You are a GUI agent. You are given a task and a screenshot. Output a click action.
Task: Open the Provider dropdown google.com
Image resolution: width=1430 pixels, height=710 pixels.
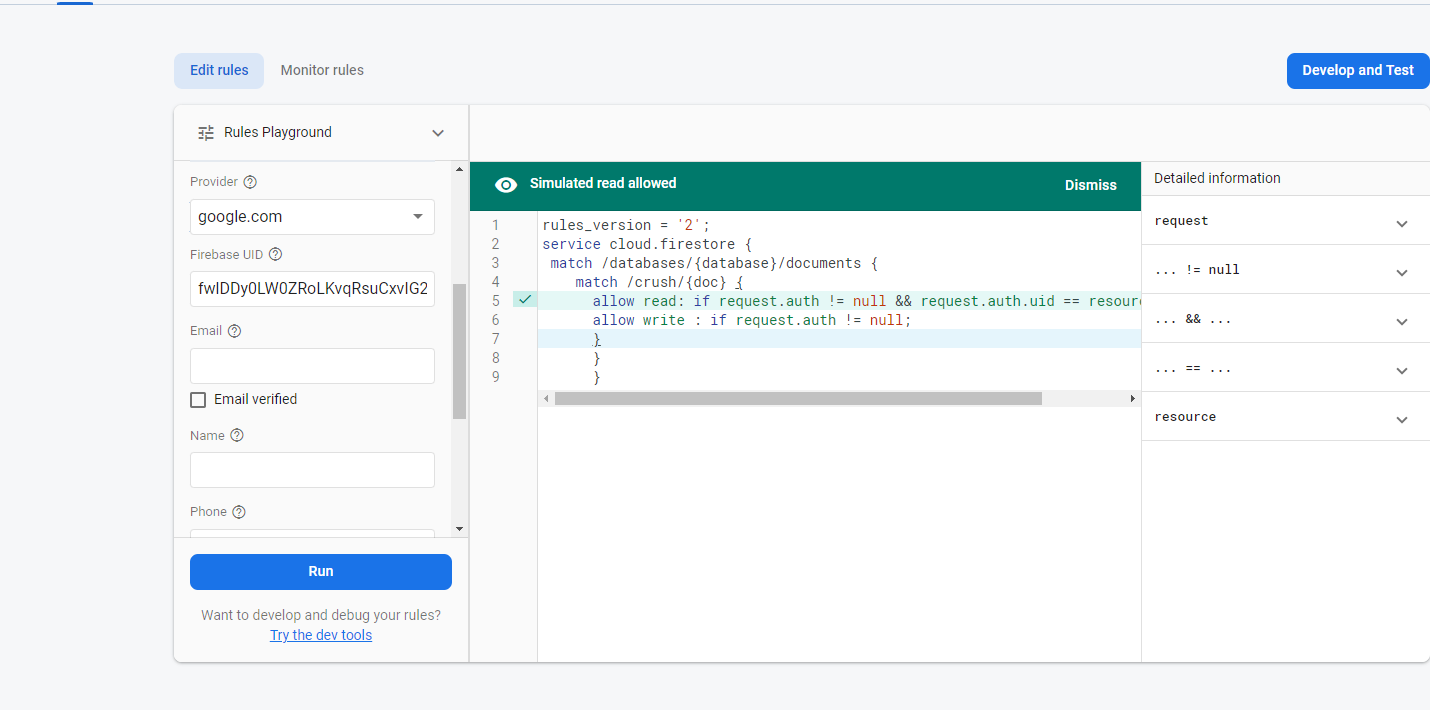312,217
